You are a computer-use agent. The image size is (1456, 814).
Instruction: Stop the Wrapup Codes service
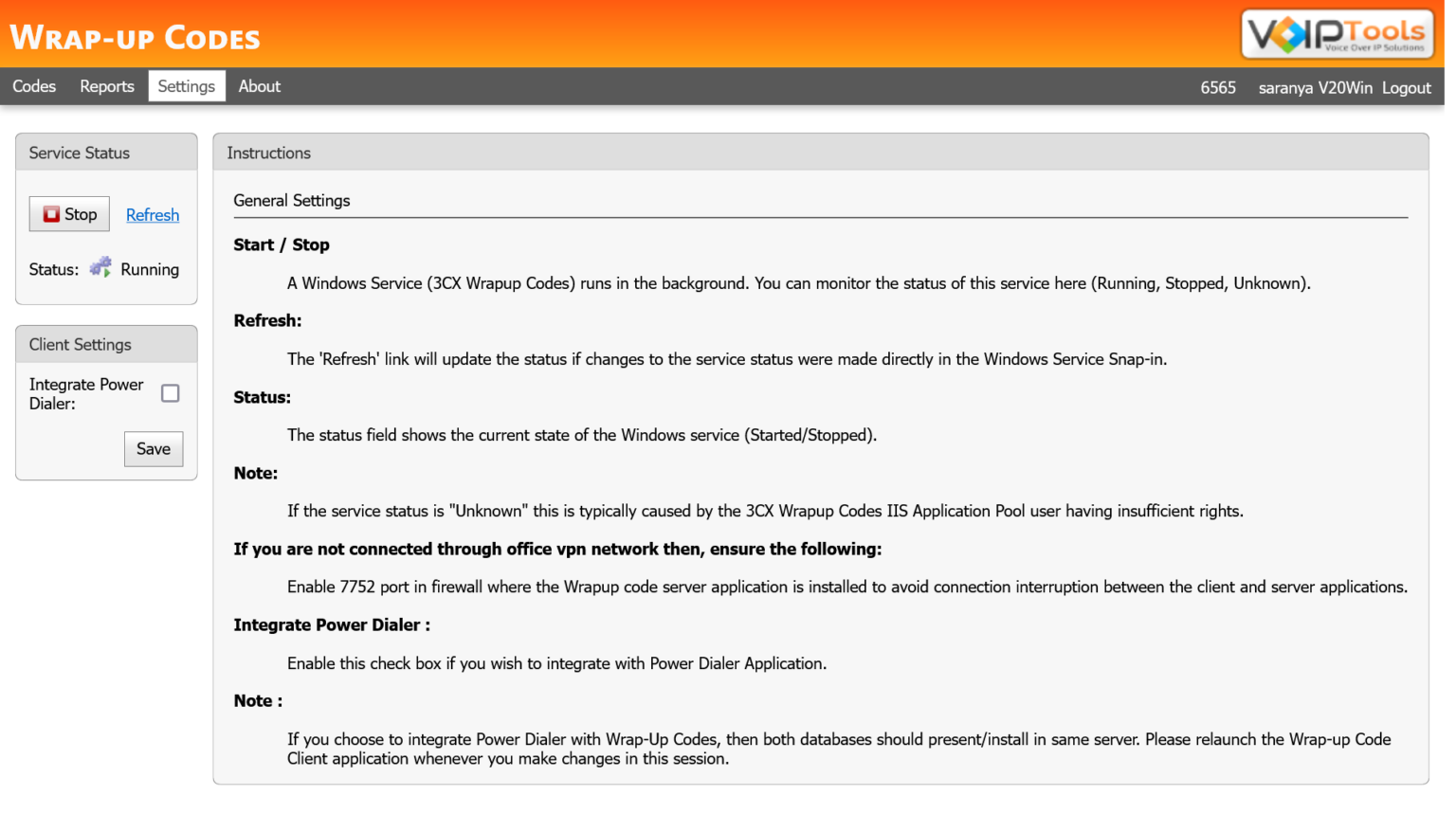(68, 214)
